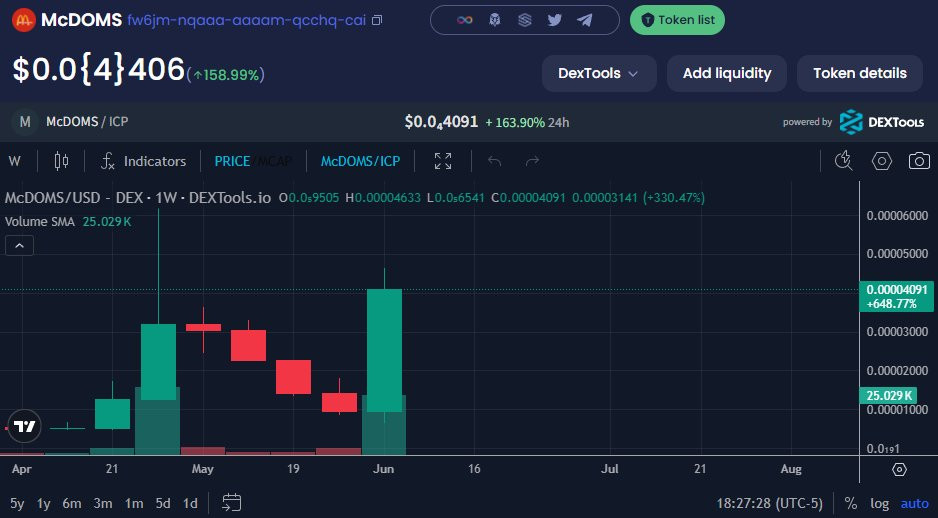Click the +158.99% price change
Screen dimensions: 938x518
click(x=226, y=75)
